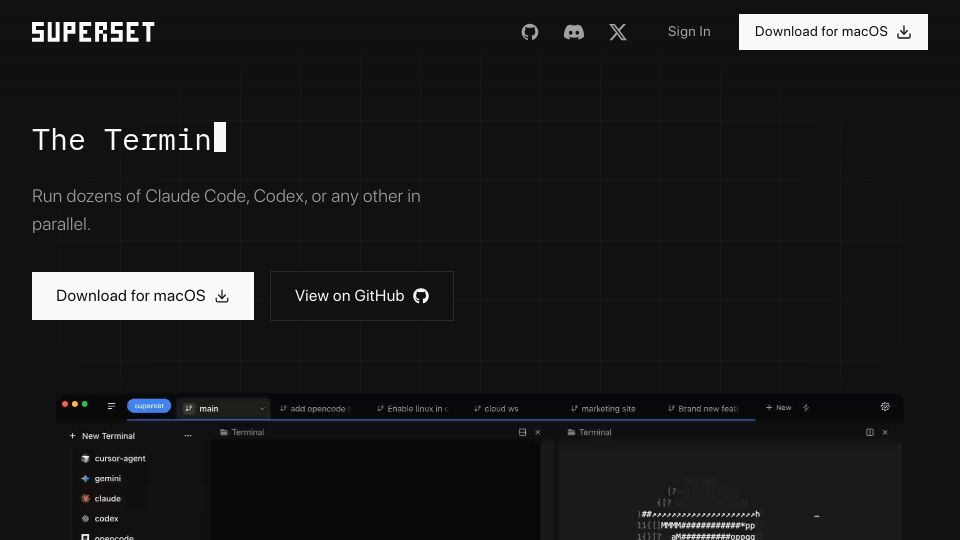Screen dimensions: 960x540
Task: Click the View on GitHub button
Action: pos(362,296)
